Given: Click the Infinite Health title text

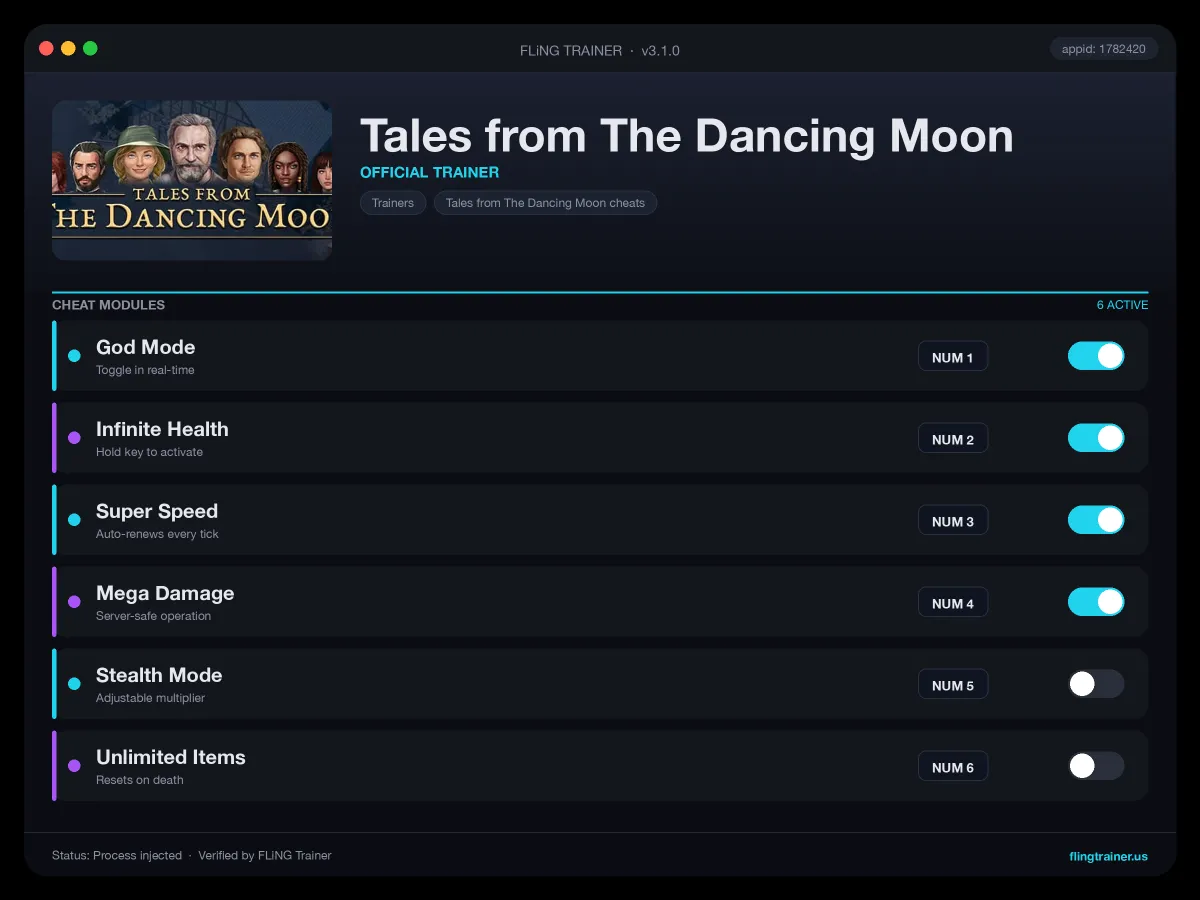Looking at the screenshot, I should (x=162, y=429).
